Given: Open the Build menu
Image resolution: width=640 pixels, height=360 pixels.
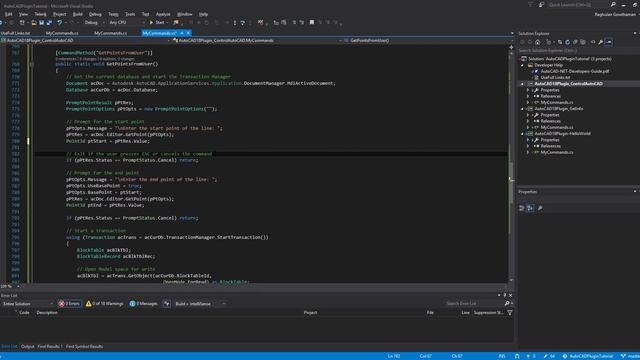Looking at the screenshot, I should tap(78, 14).
